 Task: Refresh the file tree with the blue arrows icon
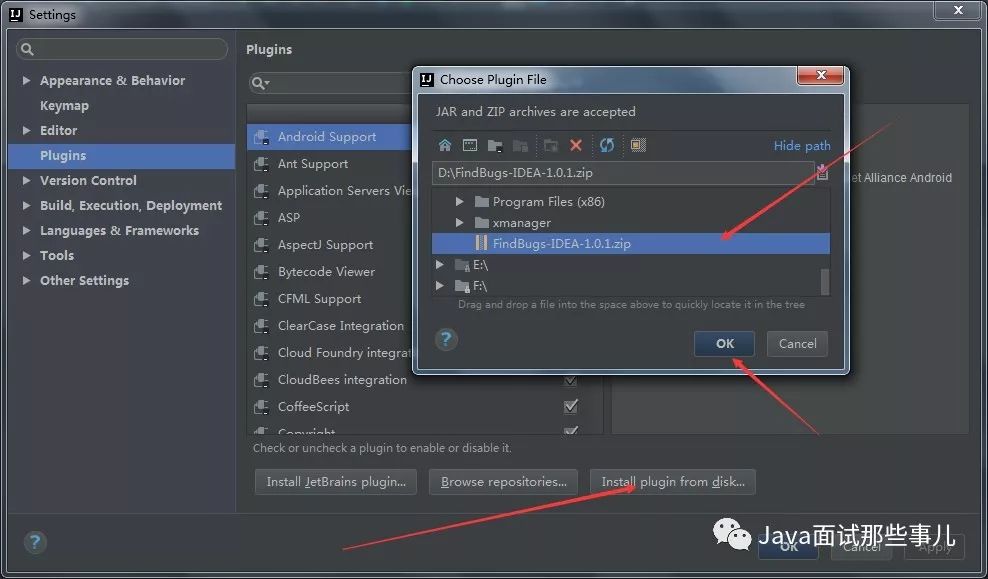(x=607, y=145)
